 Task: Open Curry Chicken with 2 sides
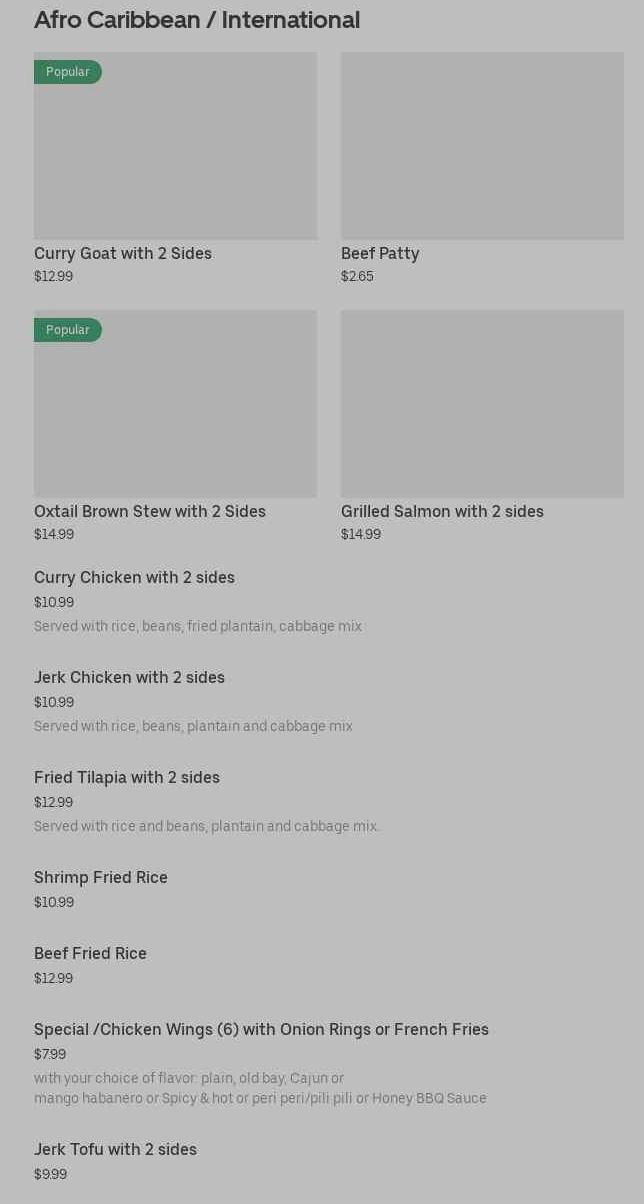click(134, 578)
